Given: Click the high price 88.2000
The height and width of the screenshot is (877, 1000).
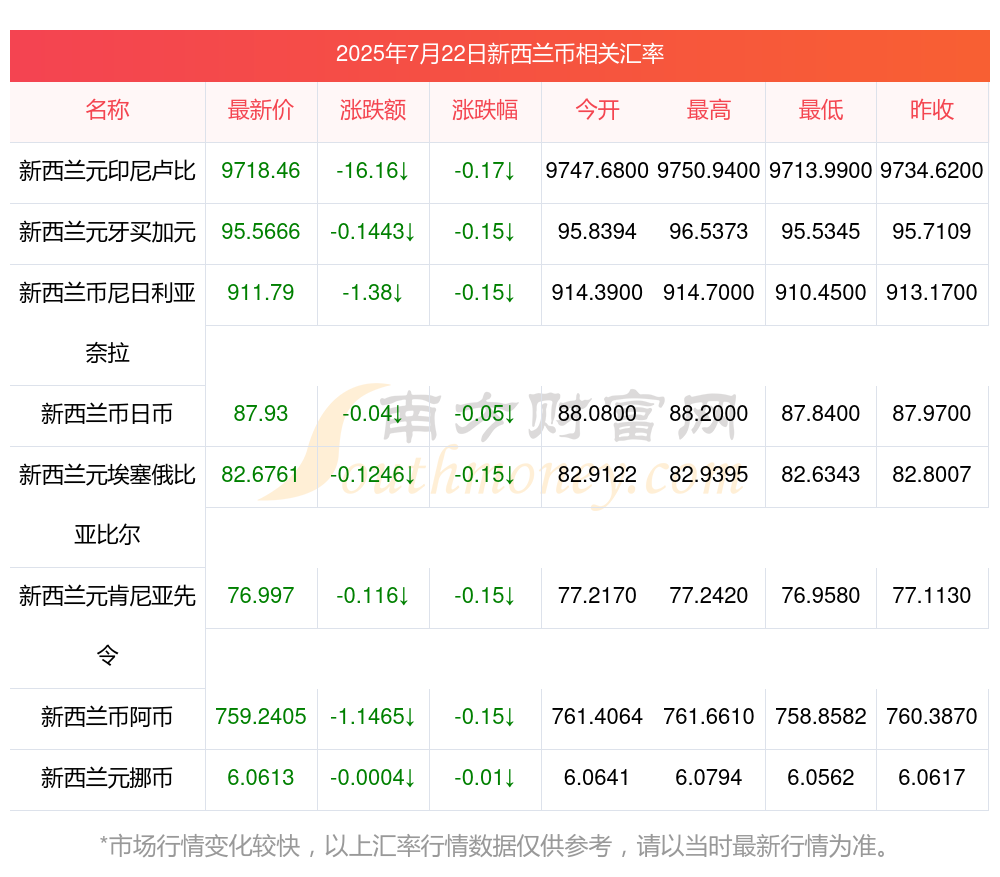Looking at the screenshot, I should coord(709,413).
